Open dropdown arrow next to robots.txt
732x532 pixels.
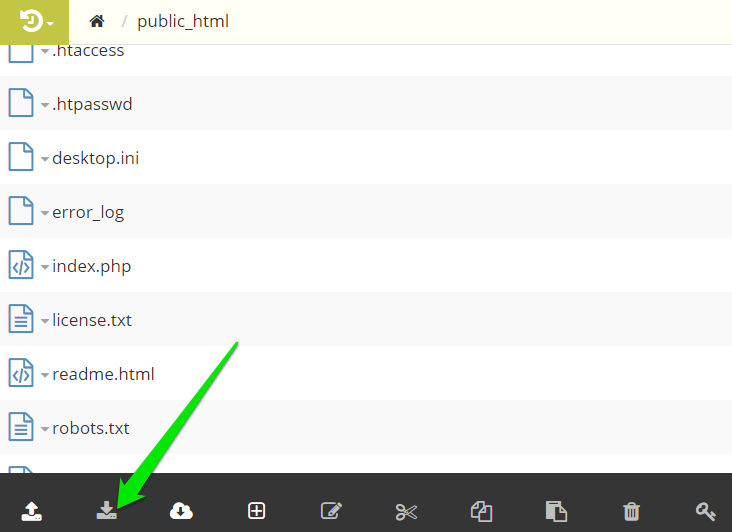(x=45, y=429)
